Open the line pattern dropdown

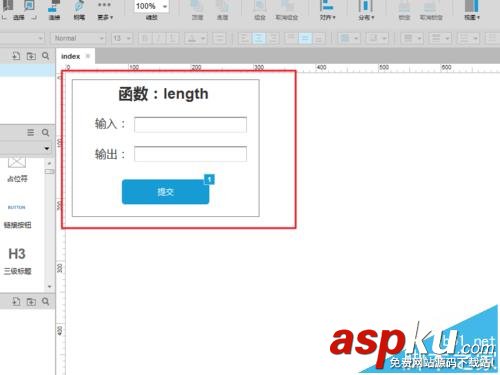(x=440, y=38)
